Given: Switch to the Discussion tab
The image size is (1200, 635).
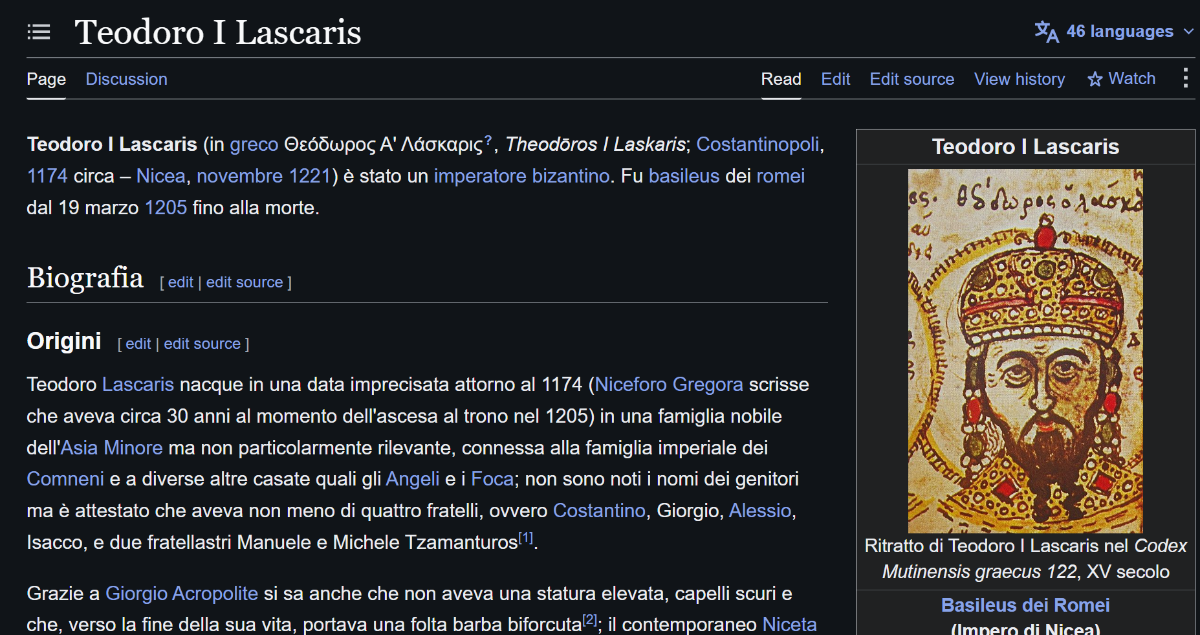Looking at the screenshot, I should [x=127, y=79].
